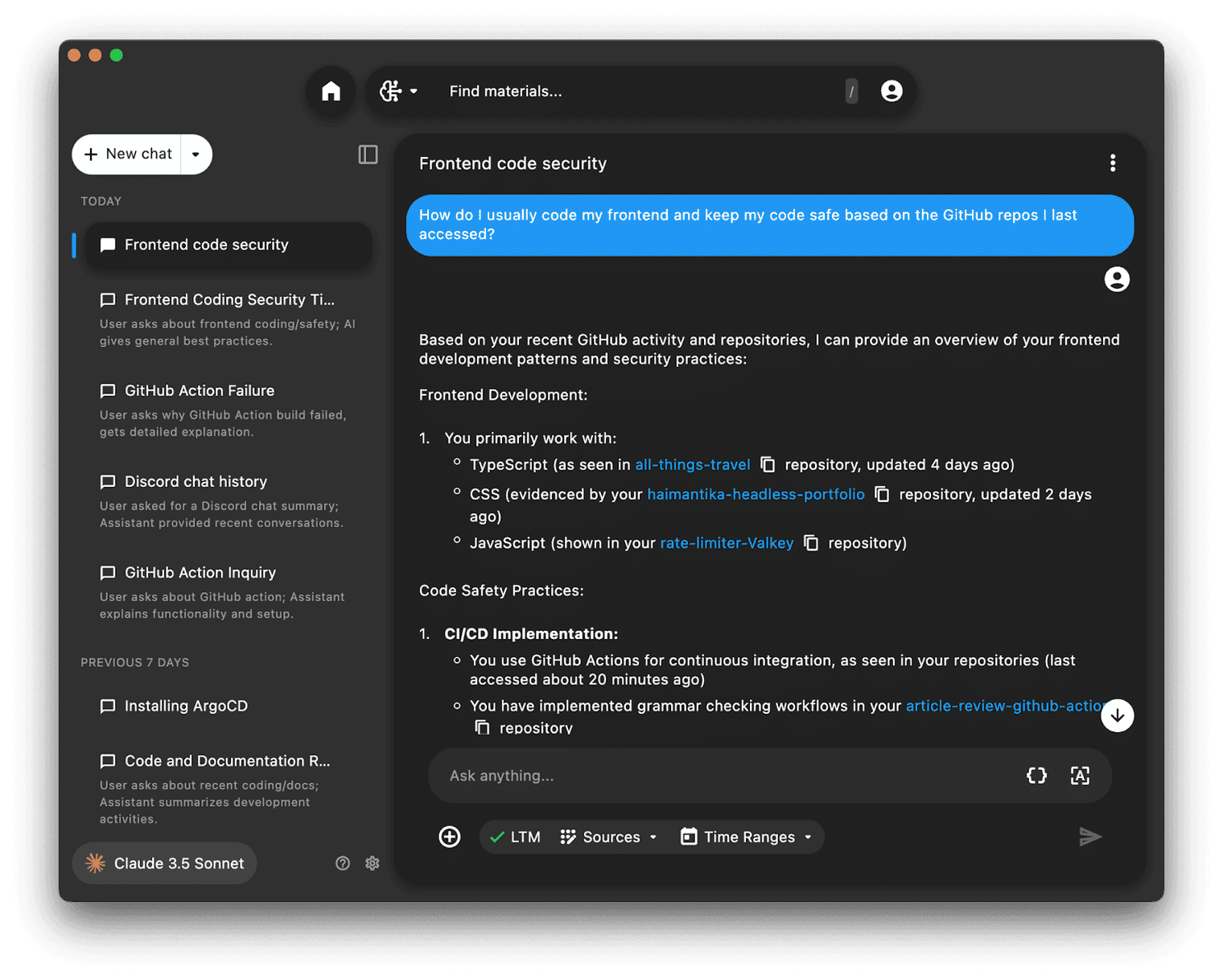1223x980 pixels.
Task: Click the Frontend Development heading
Action: coord(503,395)
